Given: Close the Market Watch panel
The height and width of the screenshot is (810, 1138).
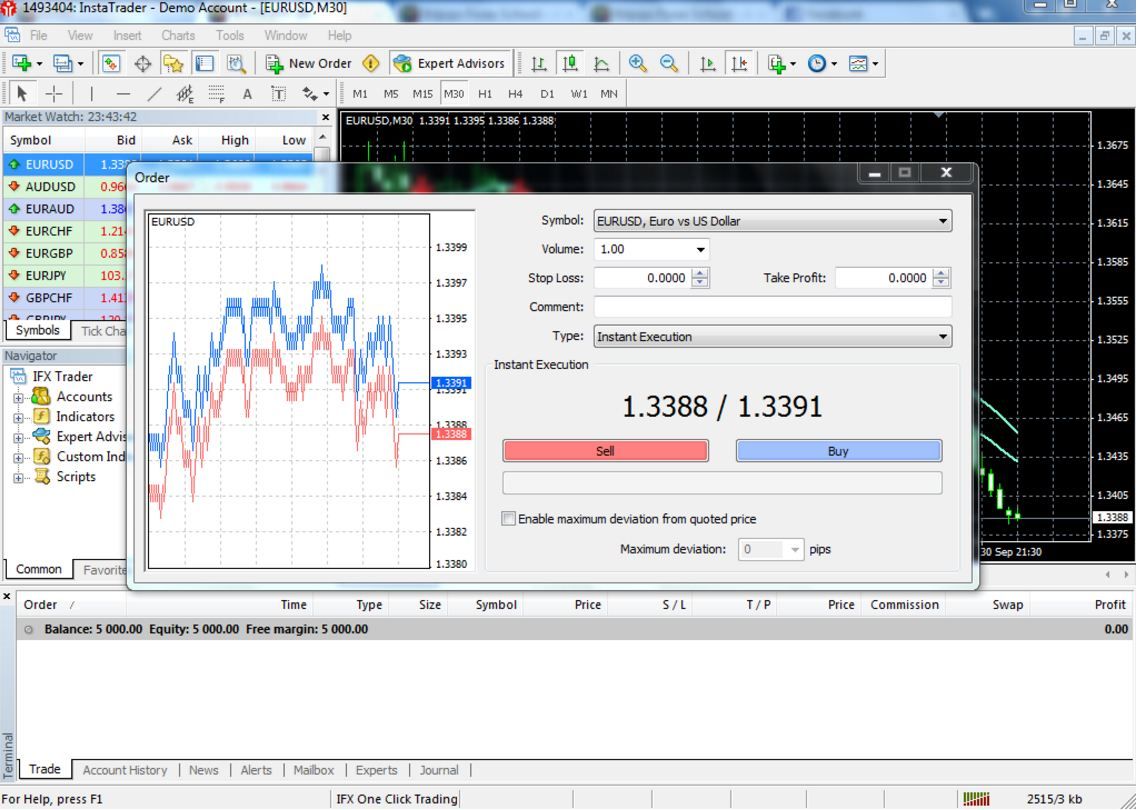Looking at the screenshot, I should pos(326,117).
